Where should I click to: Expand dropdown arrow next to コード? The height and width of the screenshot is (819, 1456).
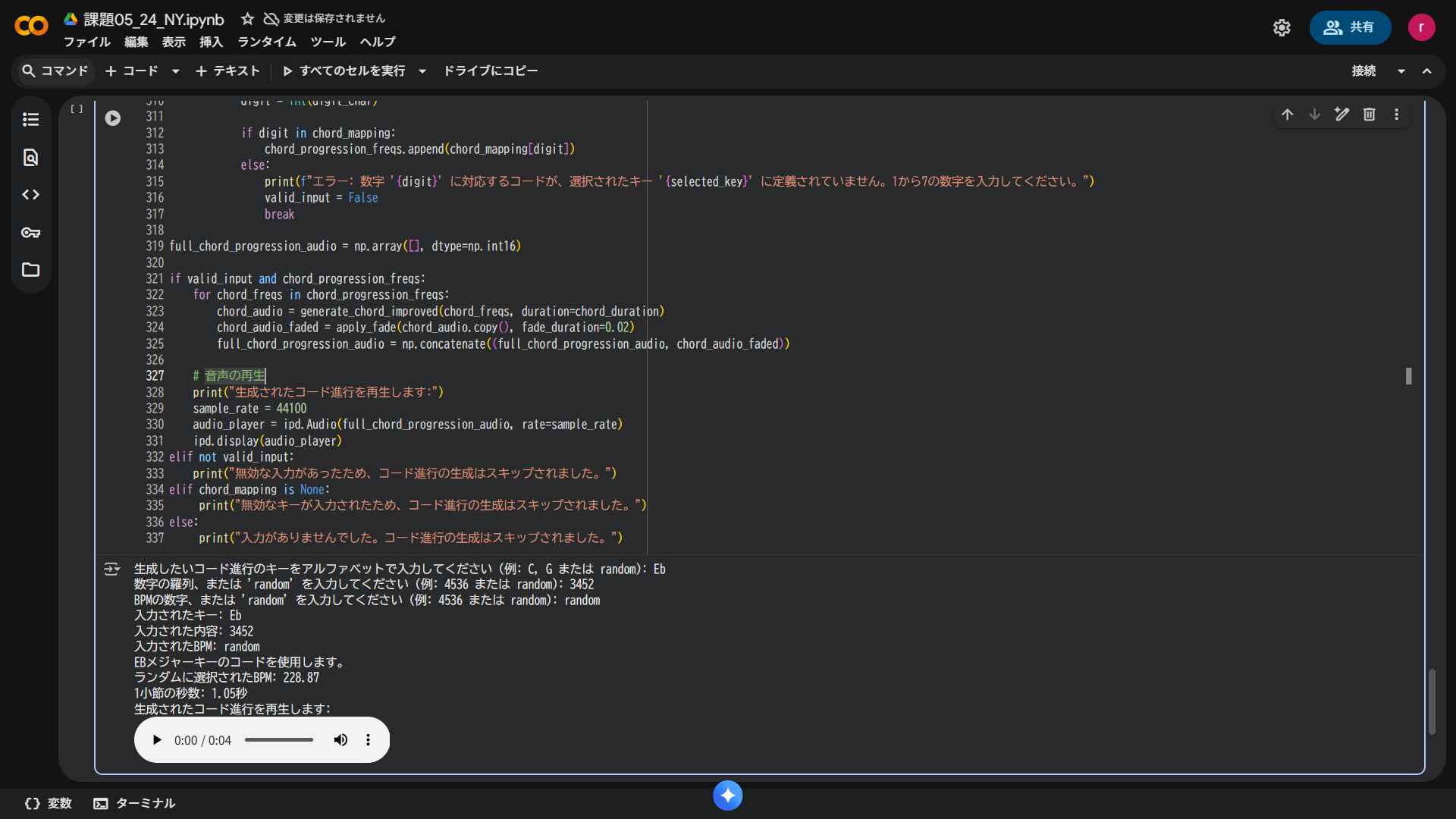(176, 71)
